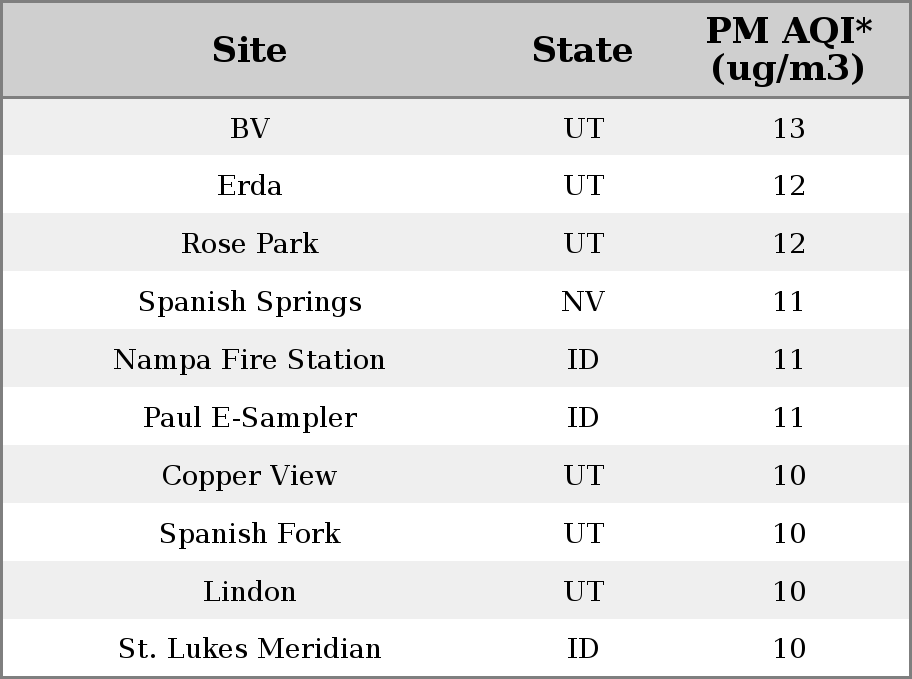Click the Paul E-Sampler site name
Image resolution: width=912 pixels, height=679 pixels.
[250, 418]
